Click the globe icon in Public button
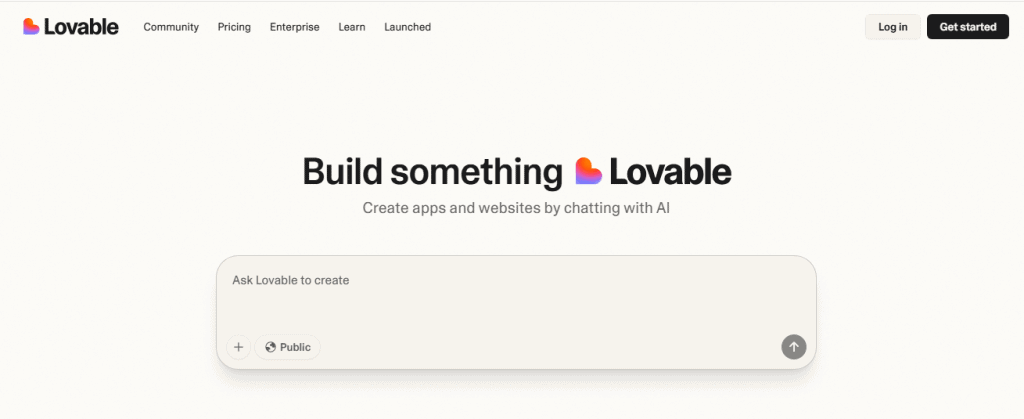 tap(270, 347)
